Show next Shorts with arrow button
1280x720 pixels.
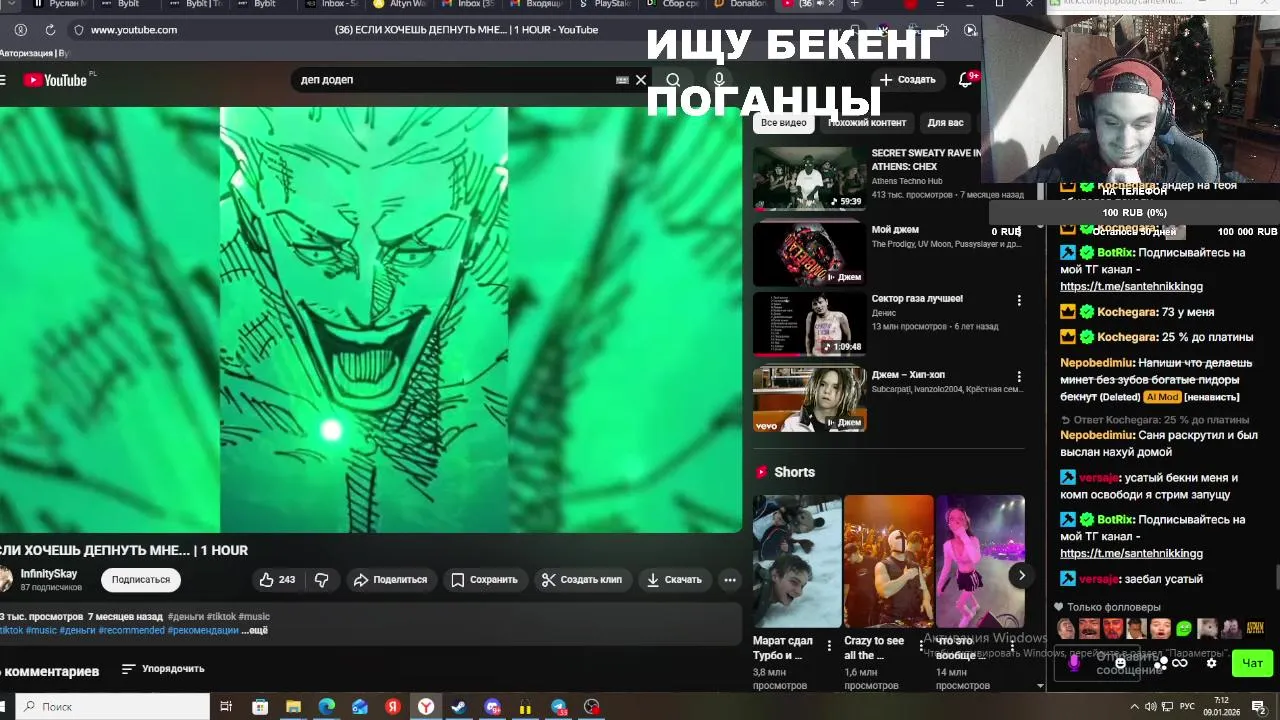1021,575
